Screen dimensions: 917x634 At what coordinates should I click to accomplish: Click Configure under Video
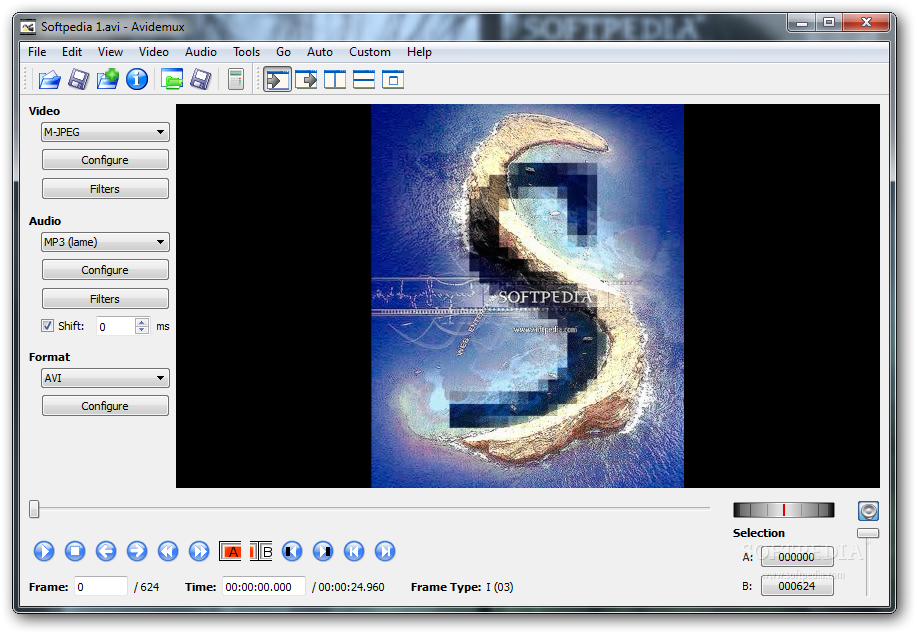point(105,160)
